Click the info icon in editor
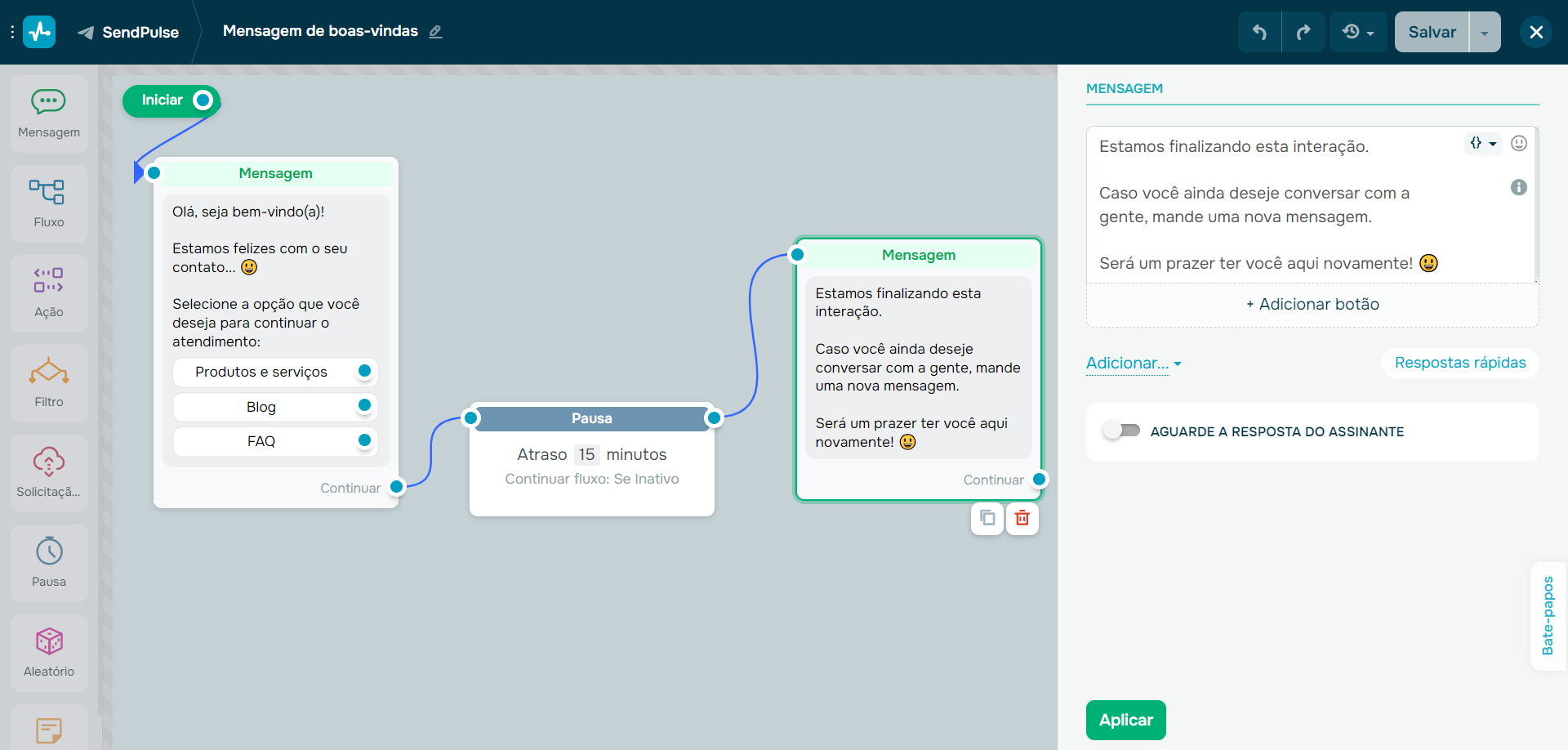The width and height of the screenshot is (1568, 750). pyautogui.click(x=1519, y=187)
